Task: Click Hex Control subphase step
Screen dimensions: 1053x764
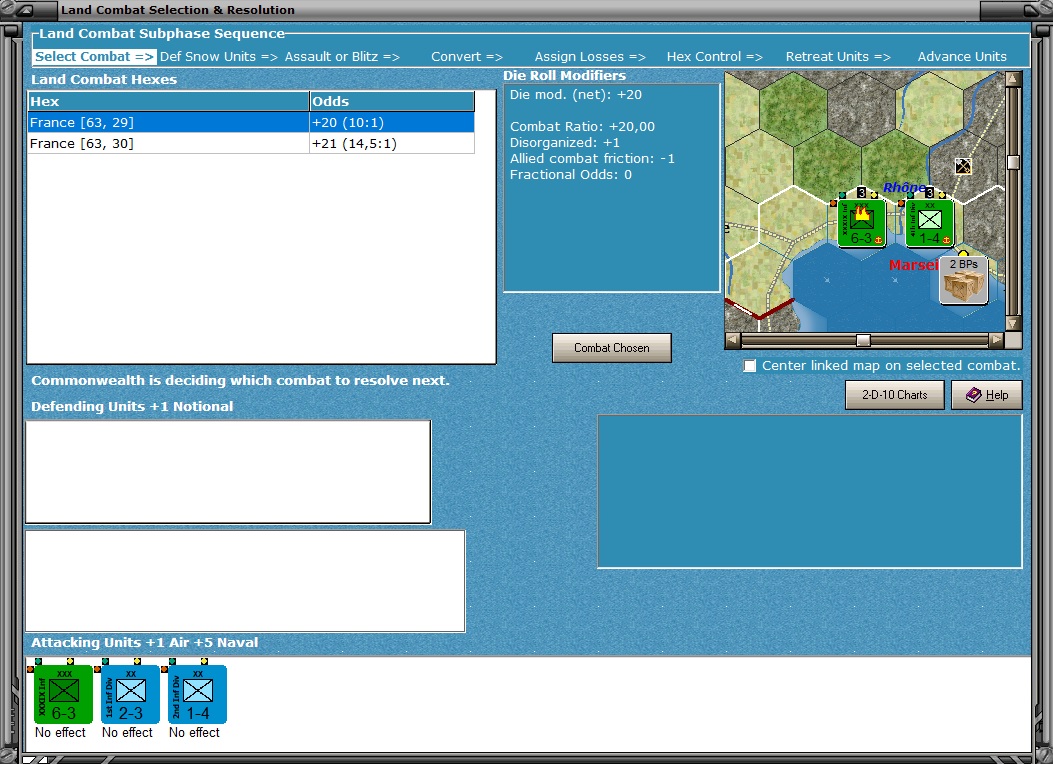Action: pos(715,56)
